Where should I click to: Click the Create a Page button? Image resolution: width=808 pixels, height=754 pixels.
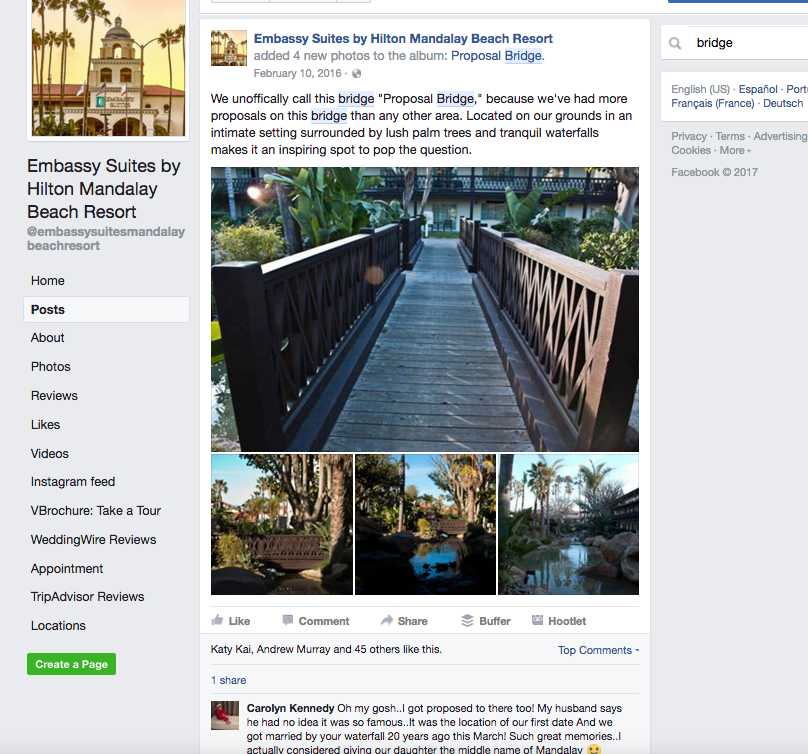[72, 664]
